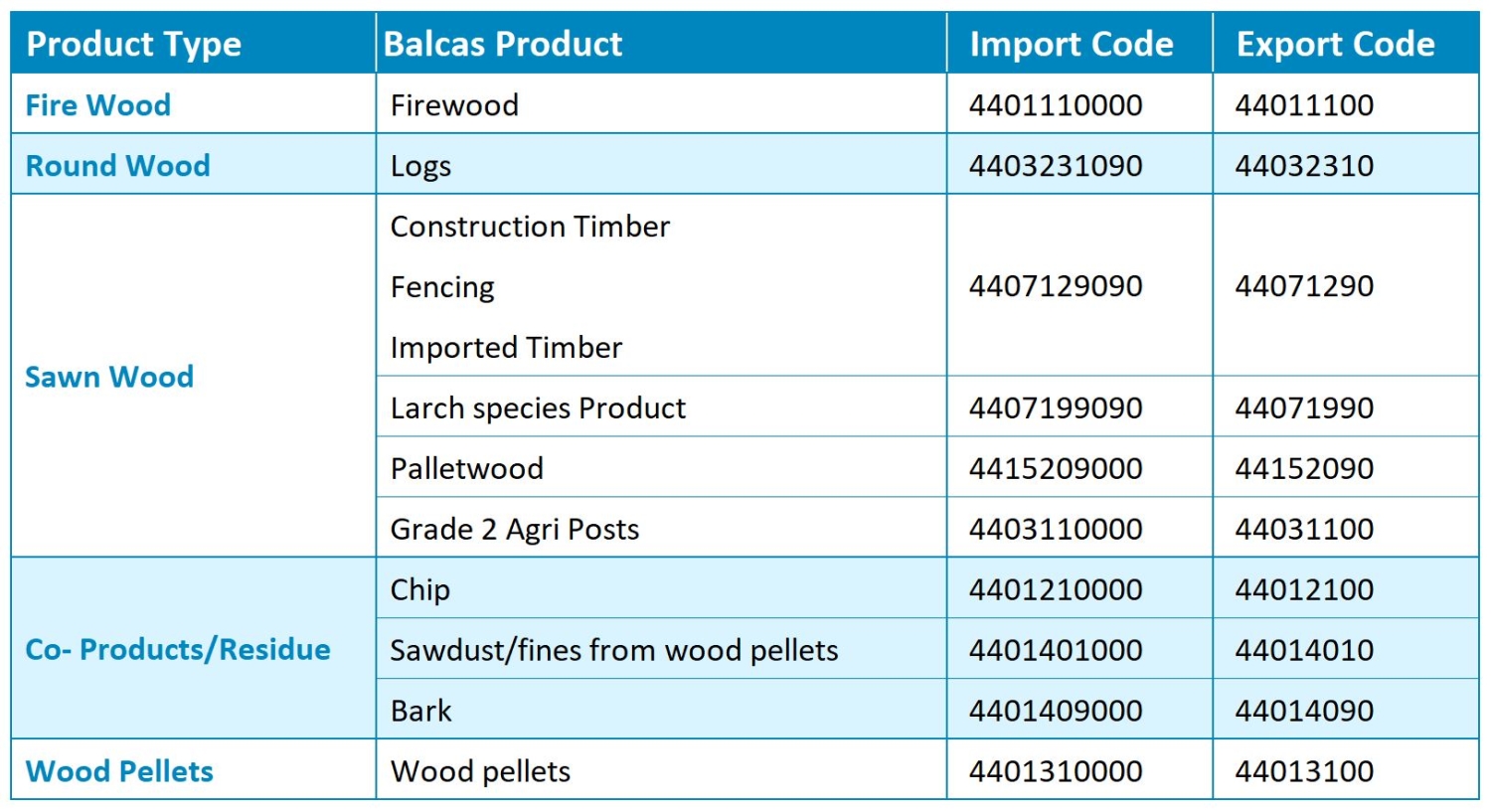
Task: Select the Co- Products/Residue label
Action: (178, 650)
